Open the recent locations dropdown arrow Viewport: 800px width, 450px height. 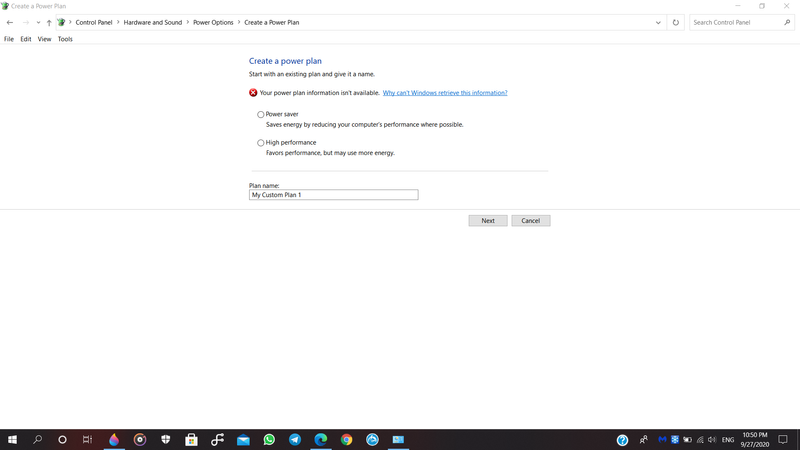click(38, 22)
